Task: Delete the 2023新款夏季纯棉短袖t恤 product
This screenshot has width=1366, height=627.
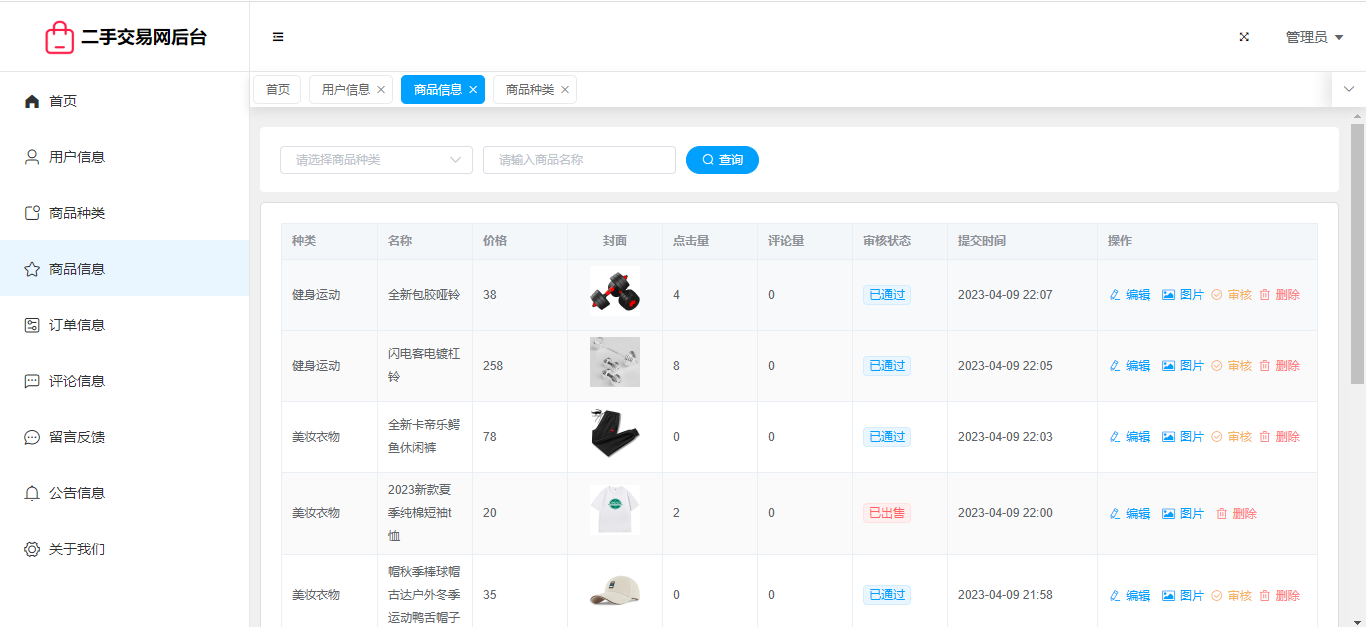Action: [x=1236, y=514]
